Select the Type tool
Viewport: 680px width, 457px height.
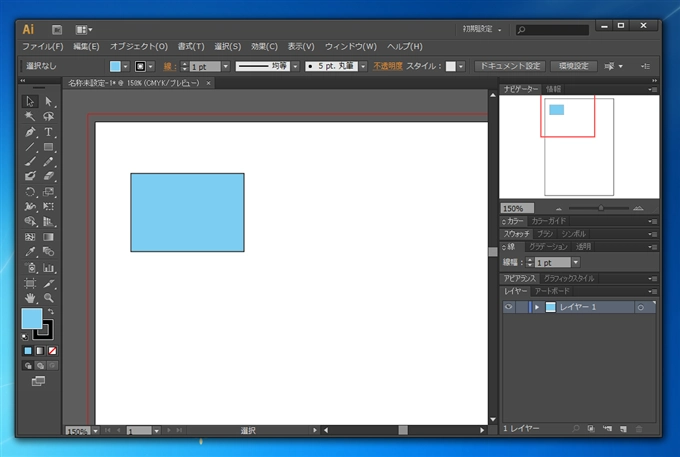point(48,132)
